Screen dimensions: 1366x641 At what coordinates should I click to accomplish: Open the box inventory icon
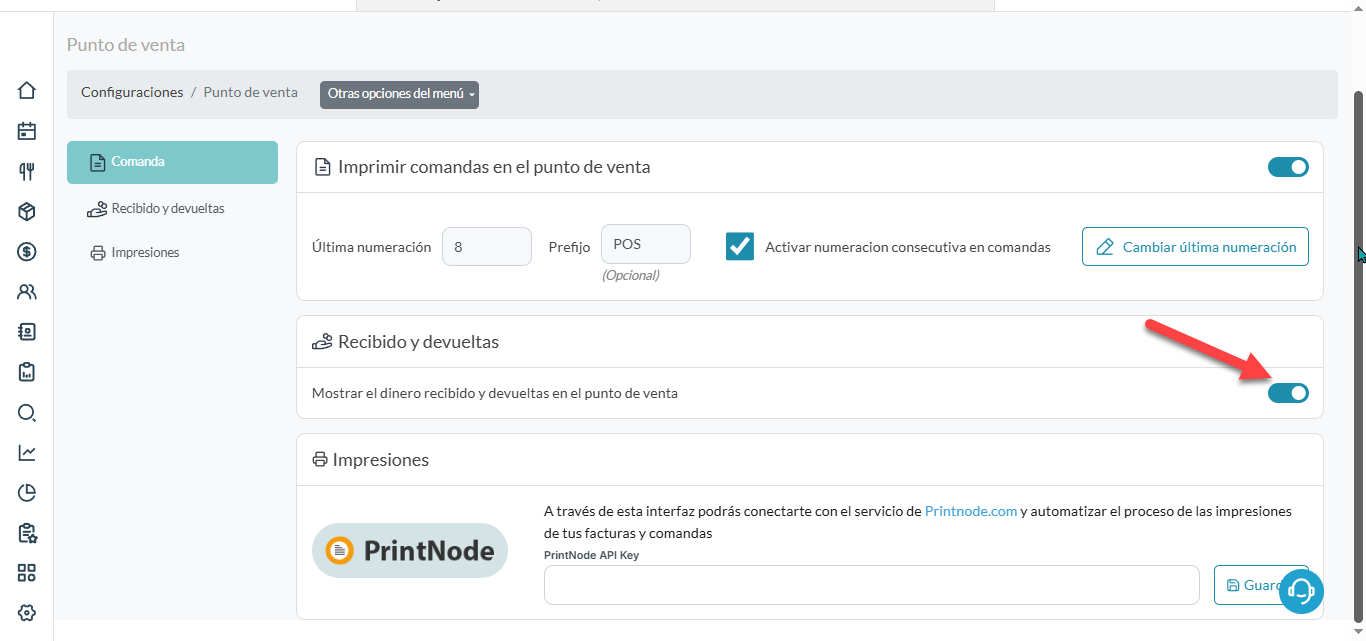point(27,211)
